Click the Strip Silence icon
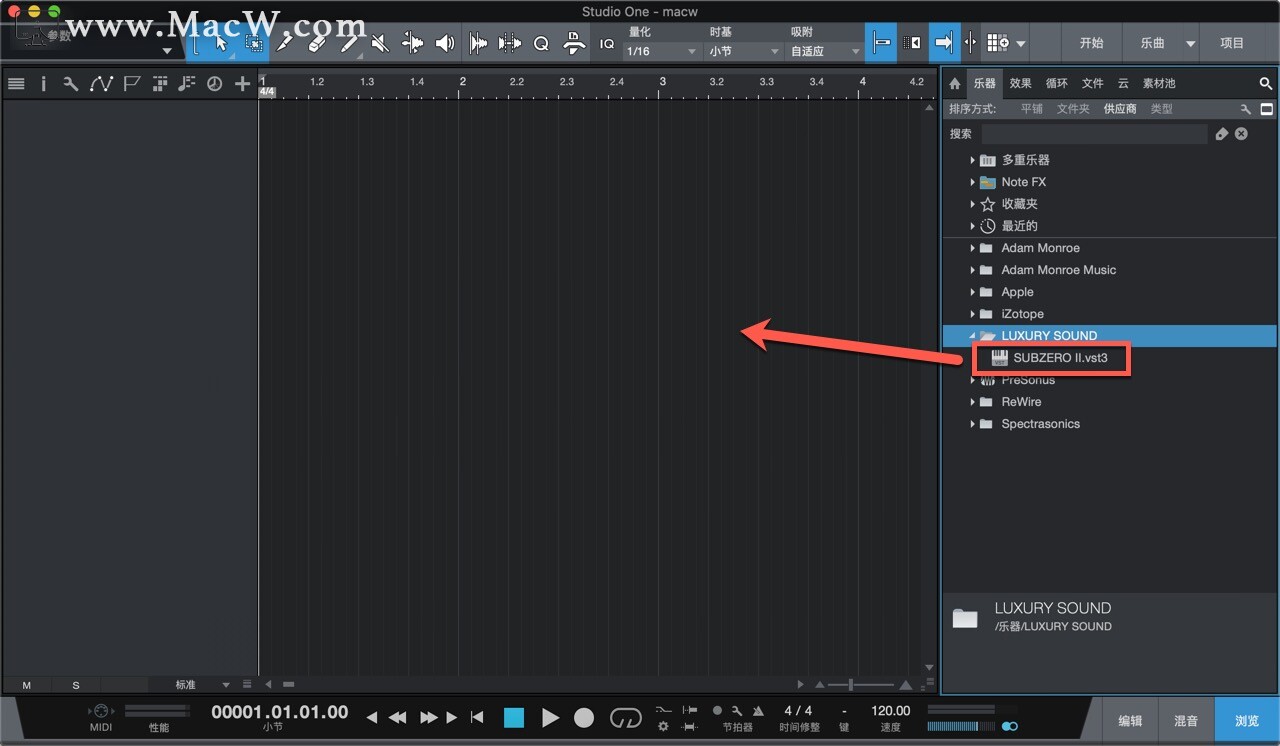 click(510, 43)
